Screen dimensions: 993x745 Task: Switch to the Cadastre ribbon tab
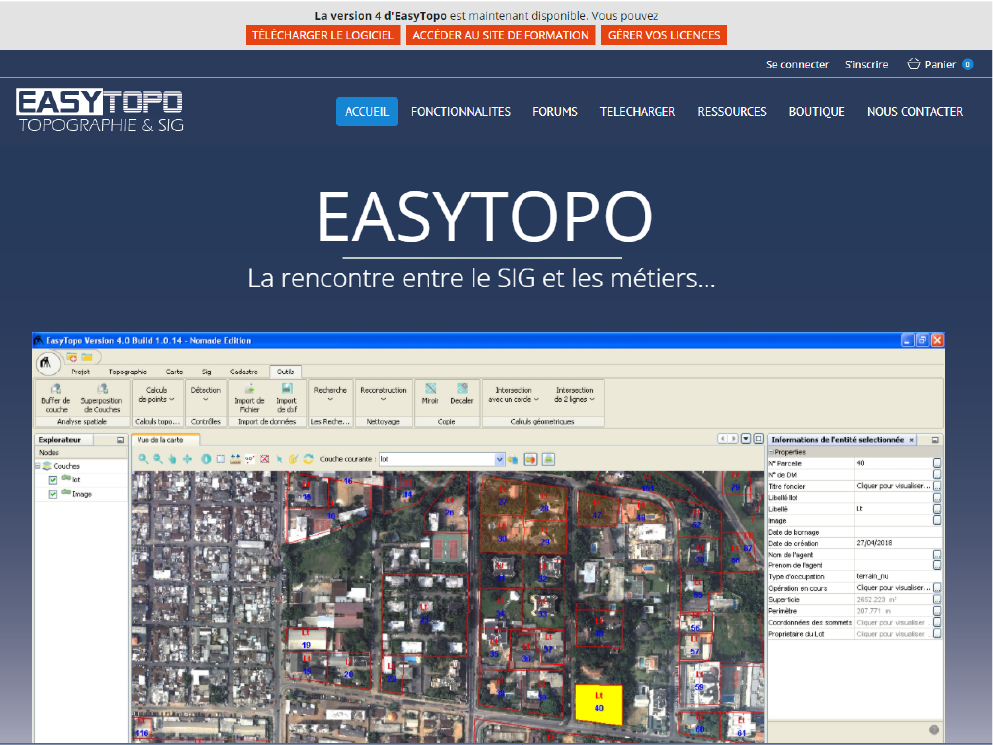pyautogui.click(x=244, y=371)
